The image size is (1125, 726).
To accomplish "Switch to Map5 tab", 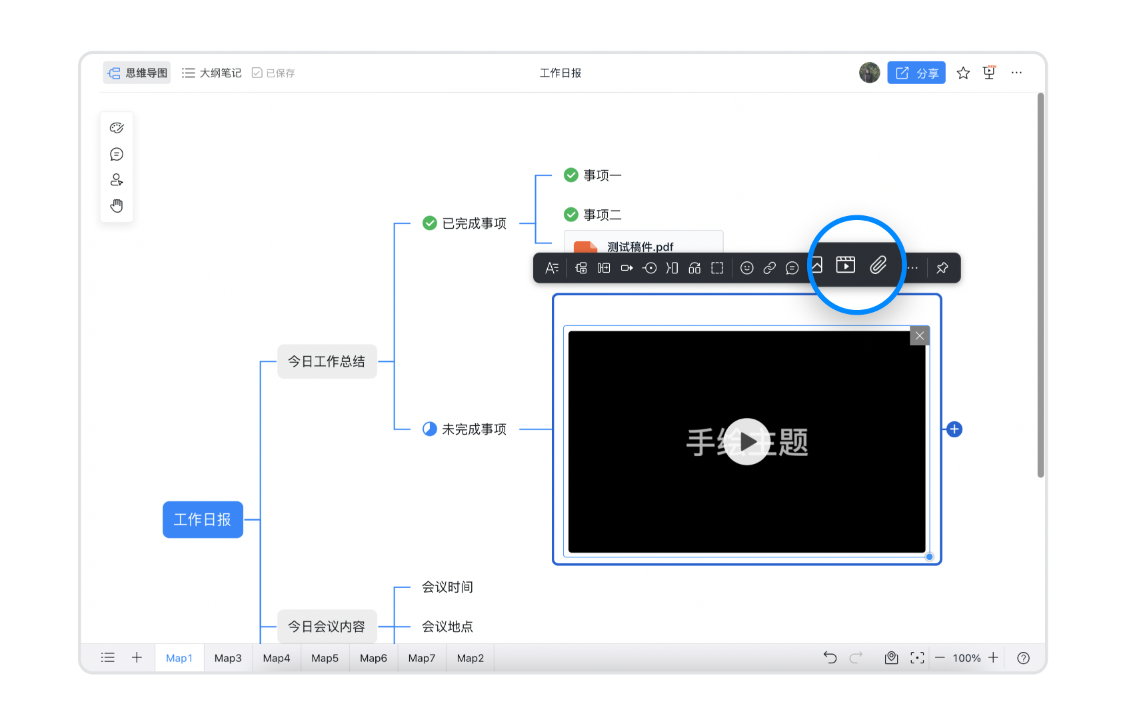I will coord(325,658).
